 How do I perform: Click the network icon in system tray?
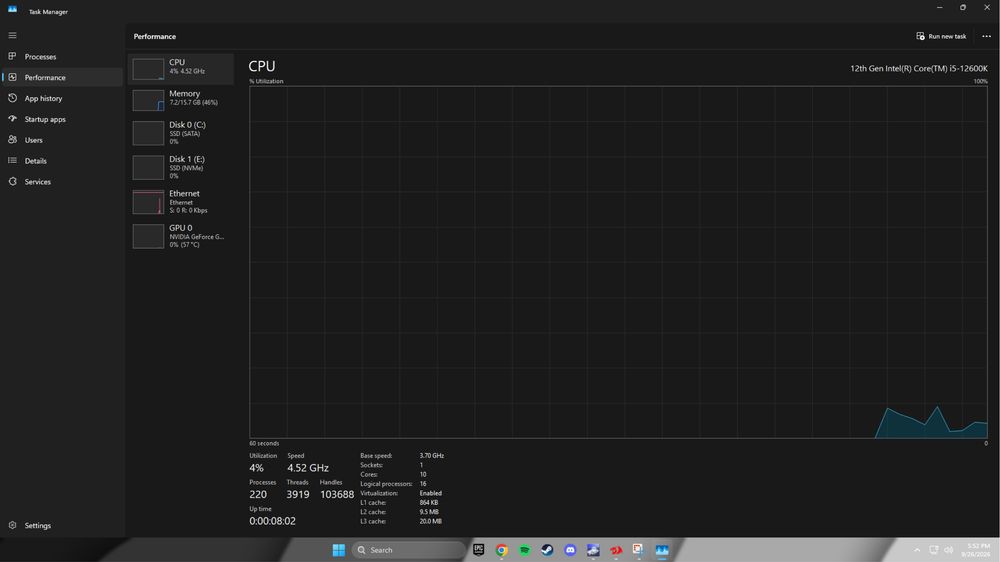point(934,550)
